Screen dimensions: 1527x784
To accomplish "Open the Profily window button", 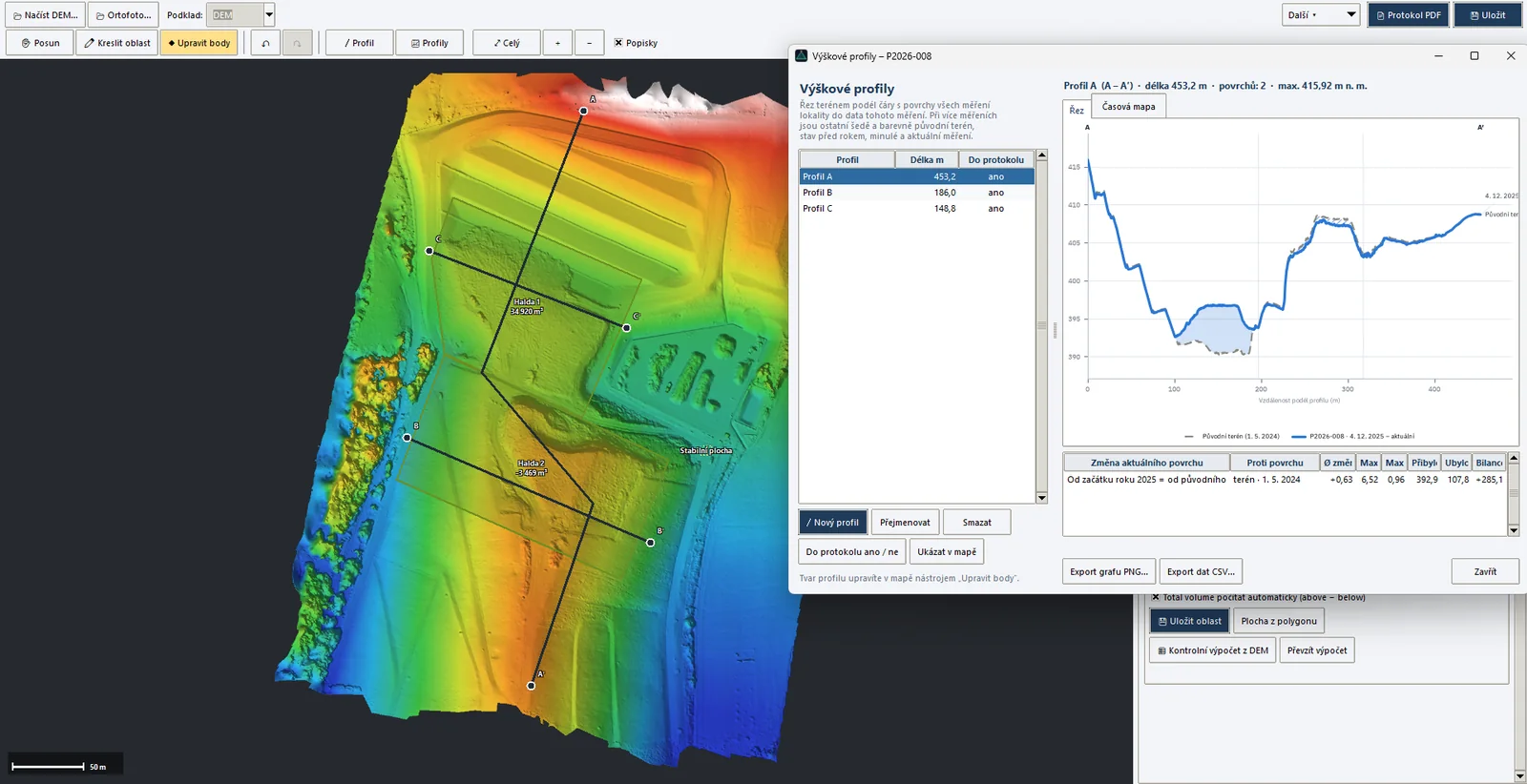I will tap(429, 43).
